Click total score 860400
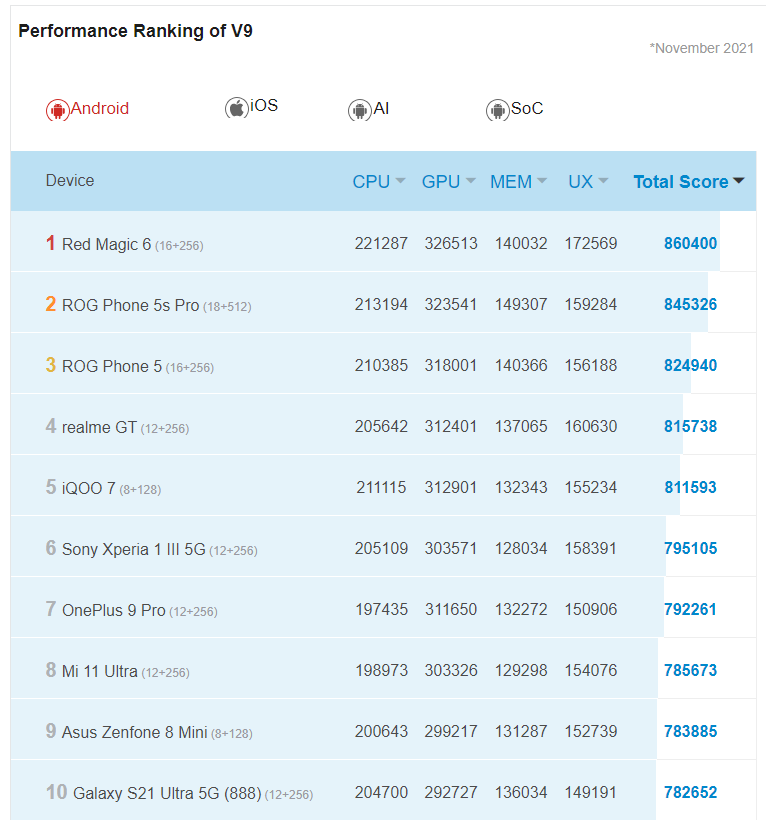This screenshot has height=820, width=766. click(x=690, y=243)
